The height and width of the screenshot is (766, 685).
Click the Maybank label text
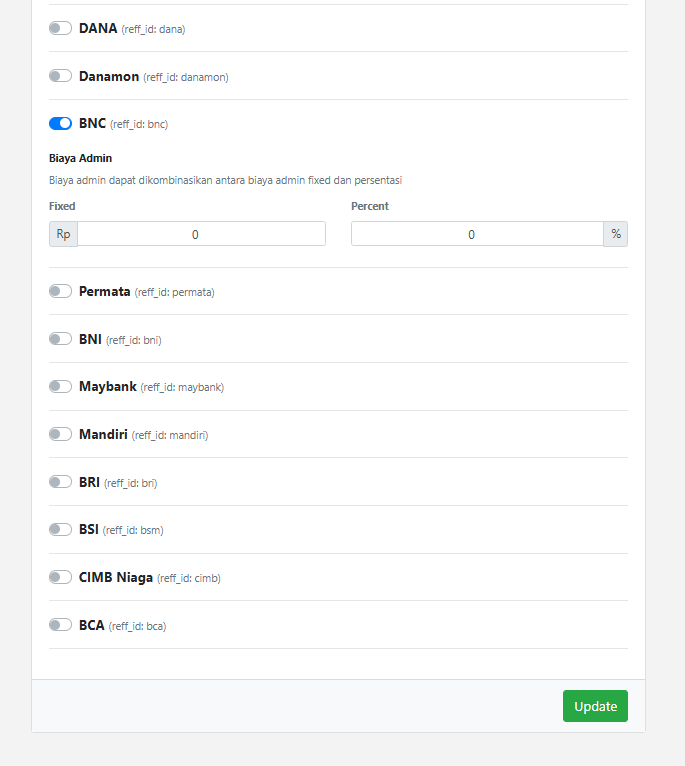point(108,386)
